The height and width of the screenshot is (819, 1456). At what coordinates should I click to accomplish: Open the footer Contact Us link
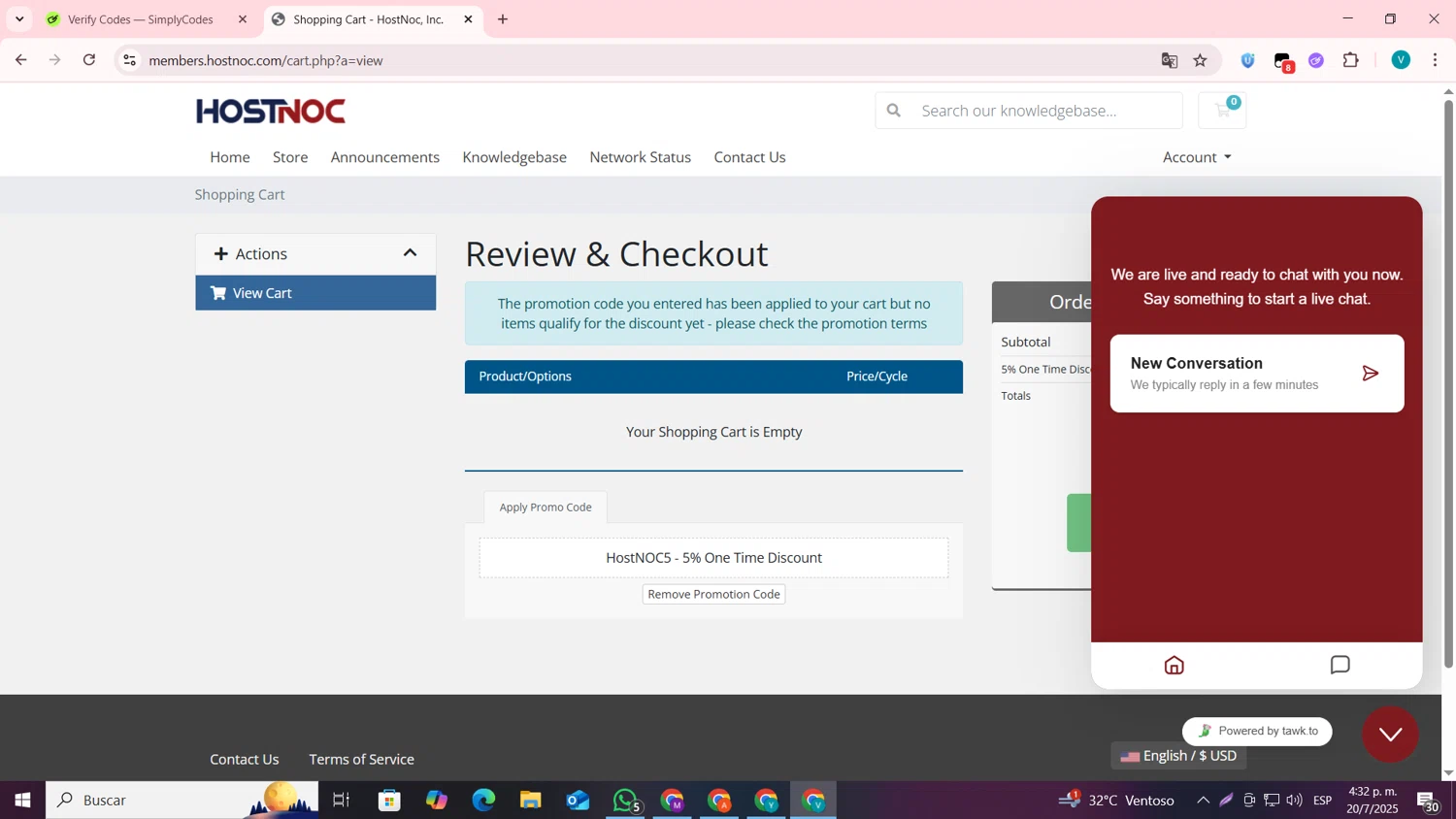(x=245, y=760)
